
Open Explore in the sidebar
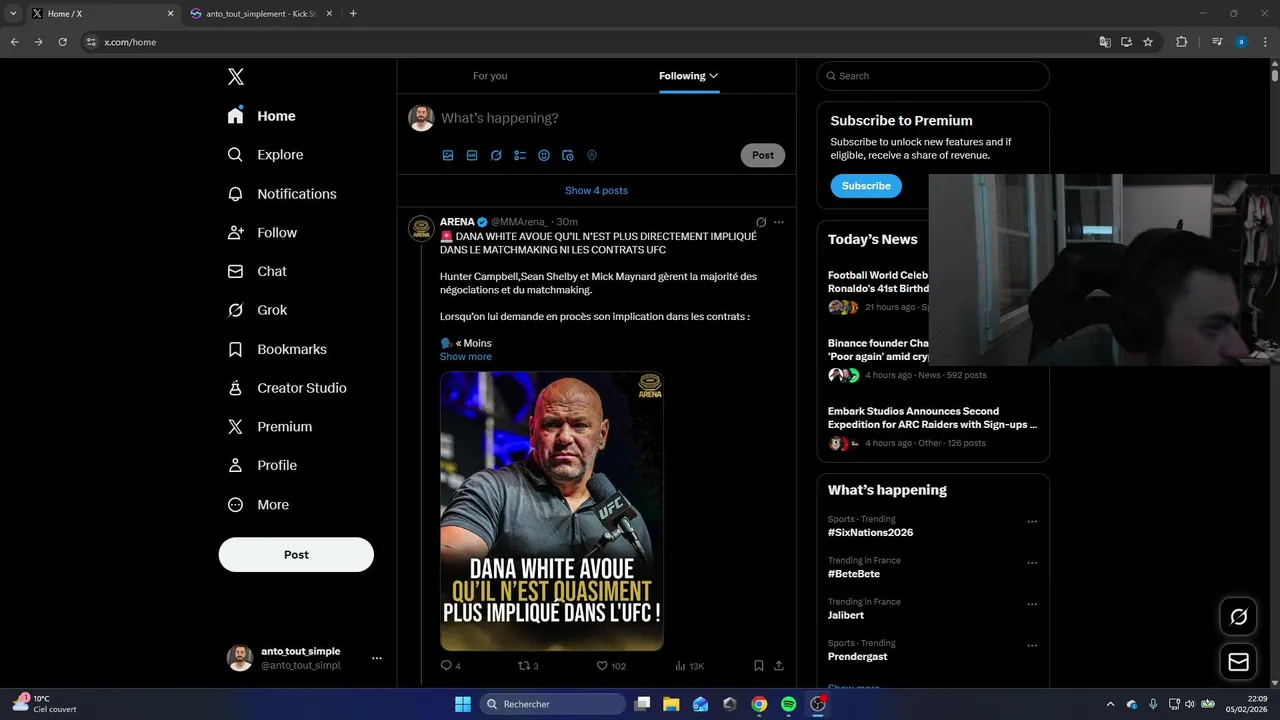tap(266, 155)
